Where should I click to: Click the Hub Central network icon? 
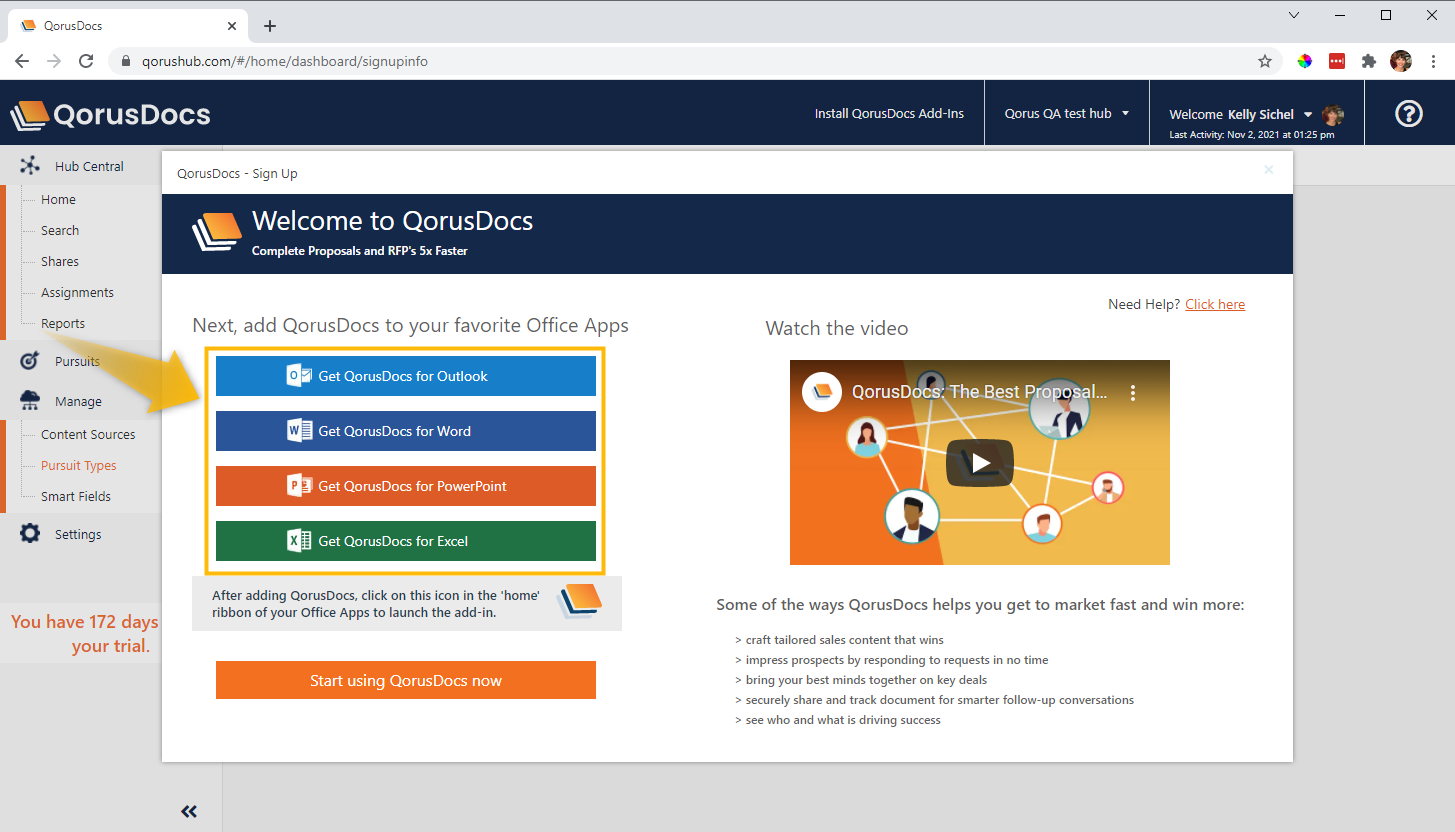click(30, 166)
